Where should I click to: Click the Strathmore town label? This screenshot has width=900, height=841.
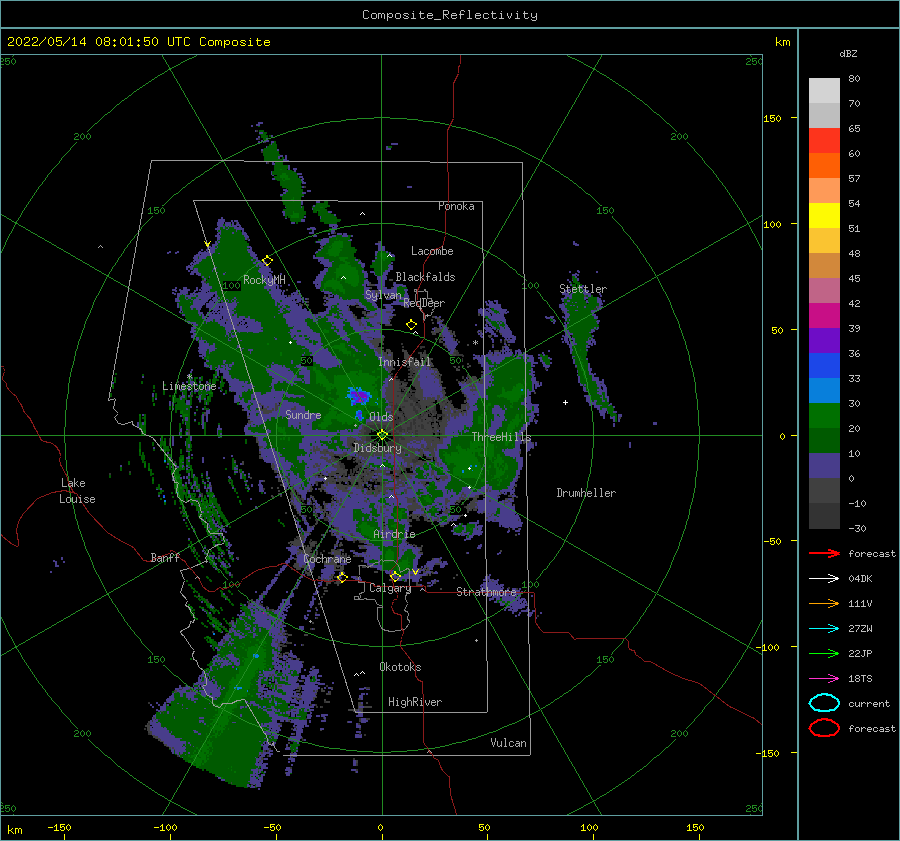click(486, 592)
